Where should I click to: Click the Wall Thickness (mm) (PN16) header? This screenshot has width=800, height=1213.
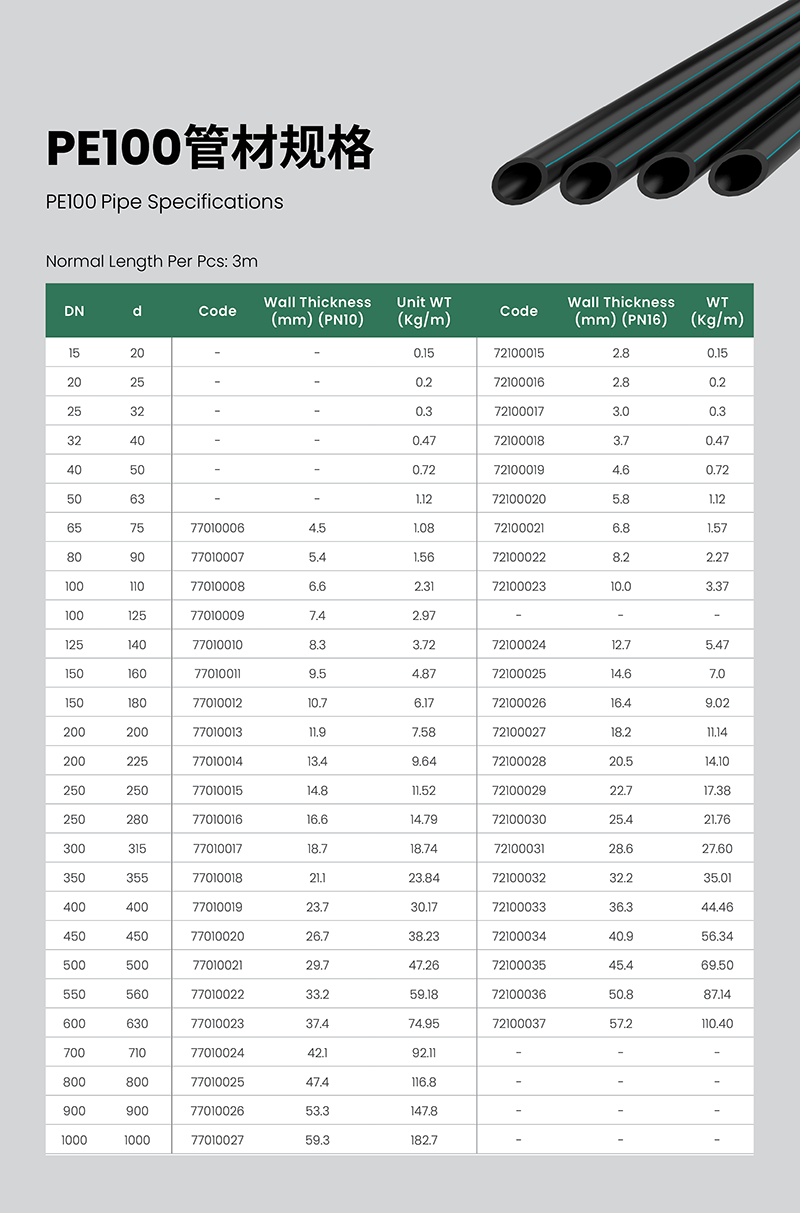coord(621,311)
